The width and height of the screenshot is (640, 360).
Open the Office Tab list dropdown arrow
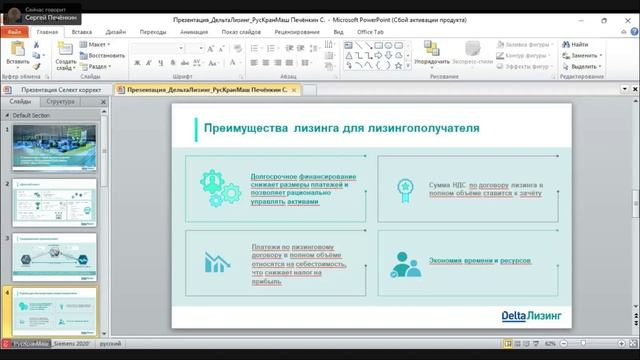(624, 89)
